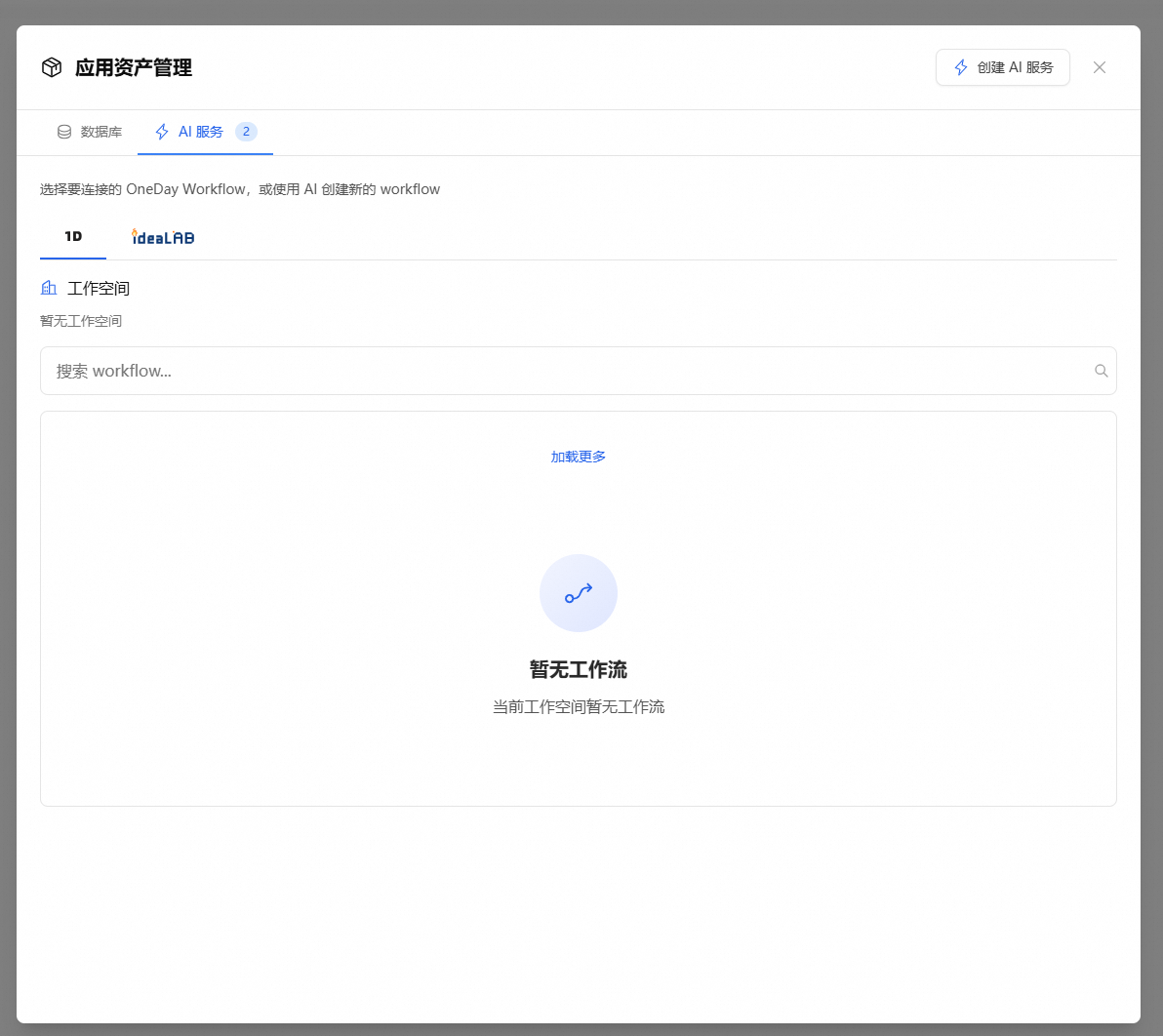Close the 应用资产管理 dialog
Viewport: 1163px width, 1036px height.
(x=1100, y=67)
